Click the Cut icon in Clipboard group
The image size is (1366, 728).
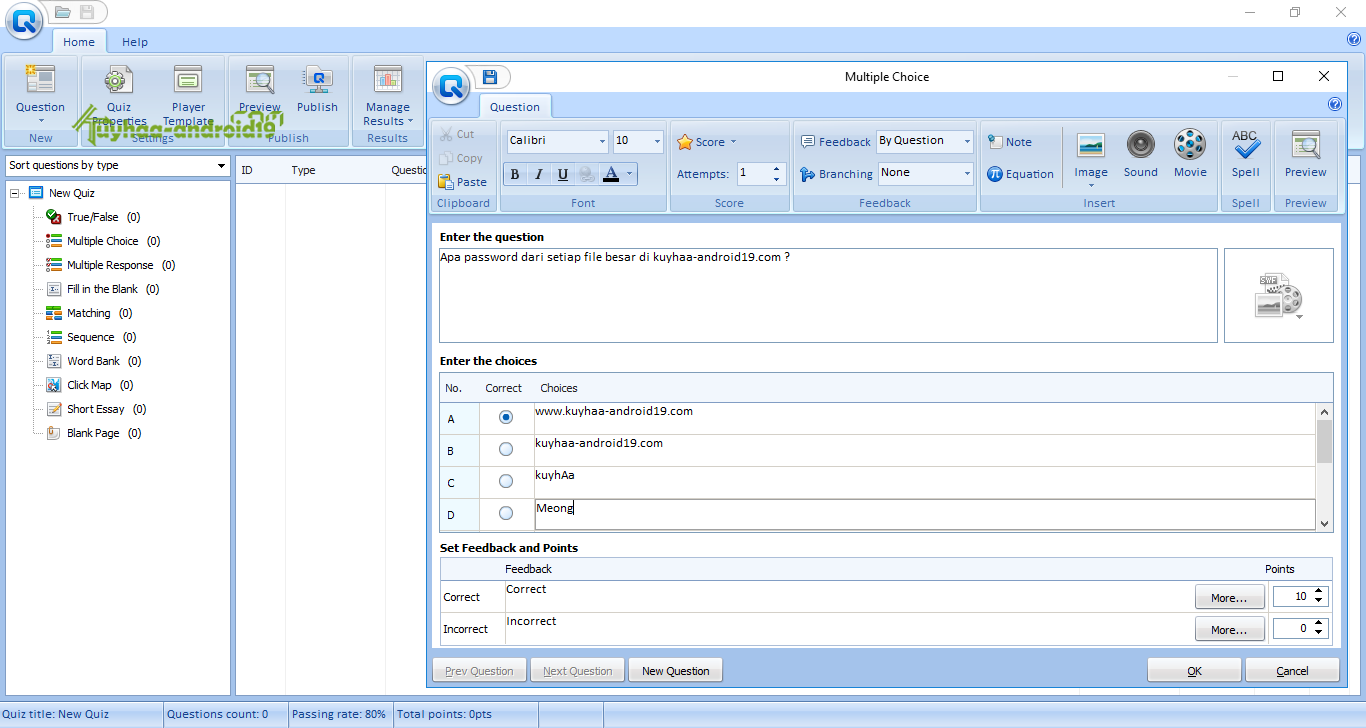[447, 134]
